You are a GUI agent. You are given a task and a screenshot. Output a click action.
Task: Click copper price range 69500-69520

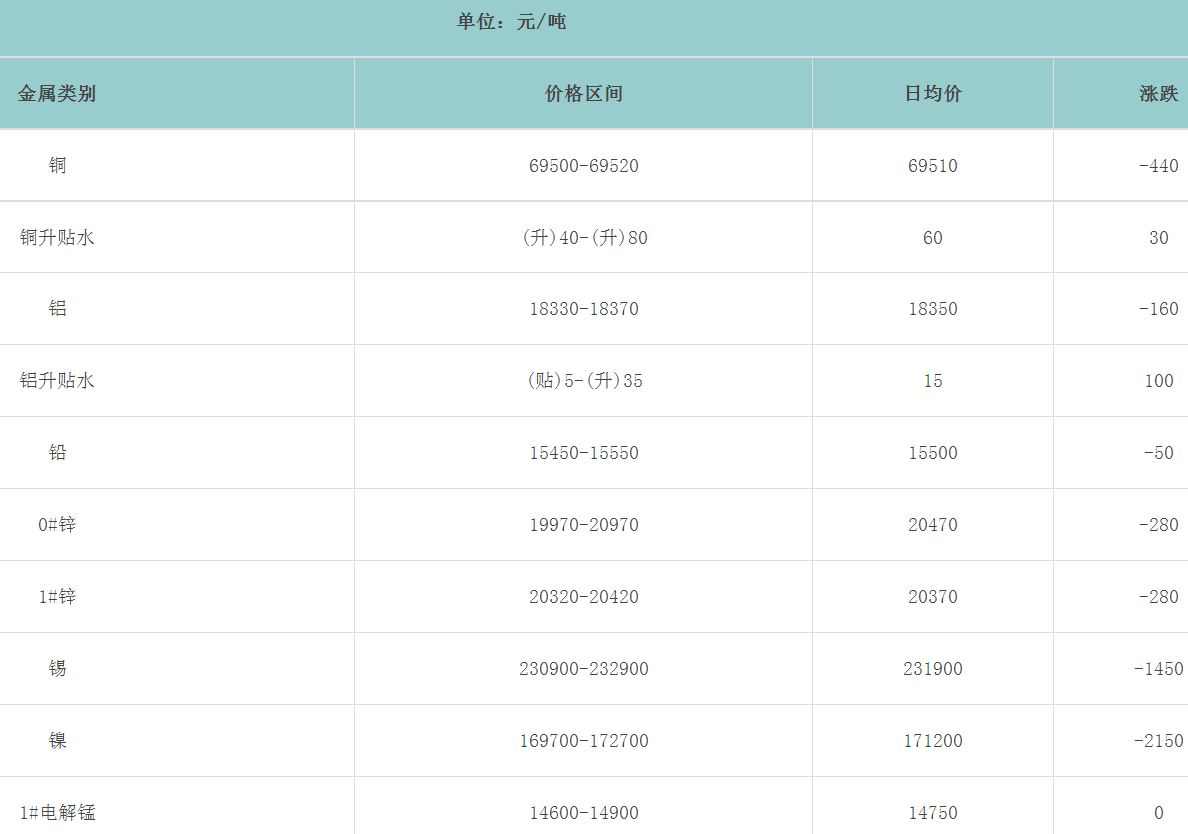pyautogui.click(x=584, y=166)
